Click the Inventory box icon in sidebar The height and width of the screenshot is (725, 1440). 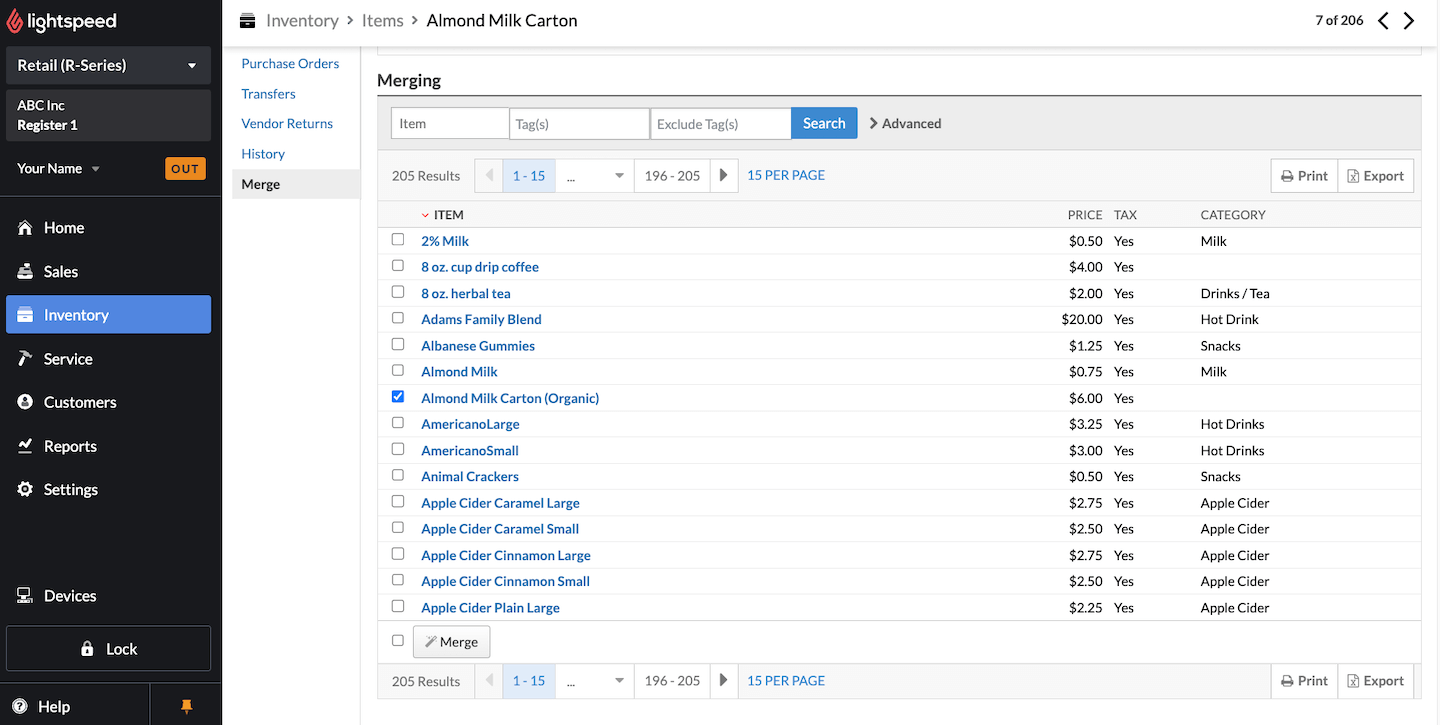pos(26,315)
